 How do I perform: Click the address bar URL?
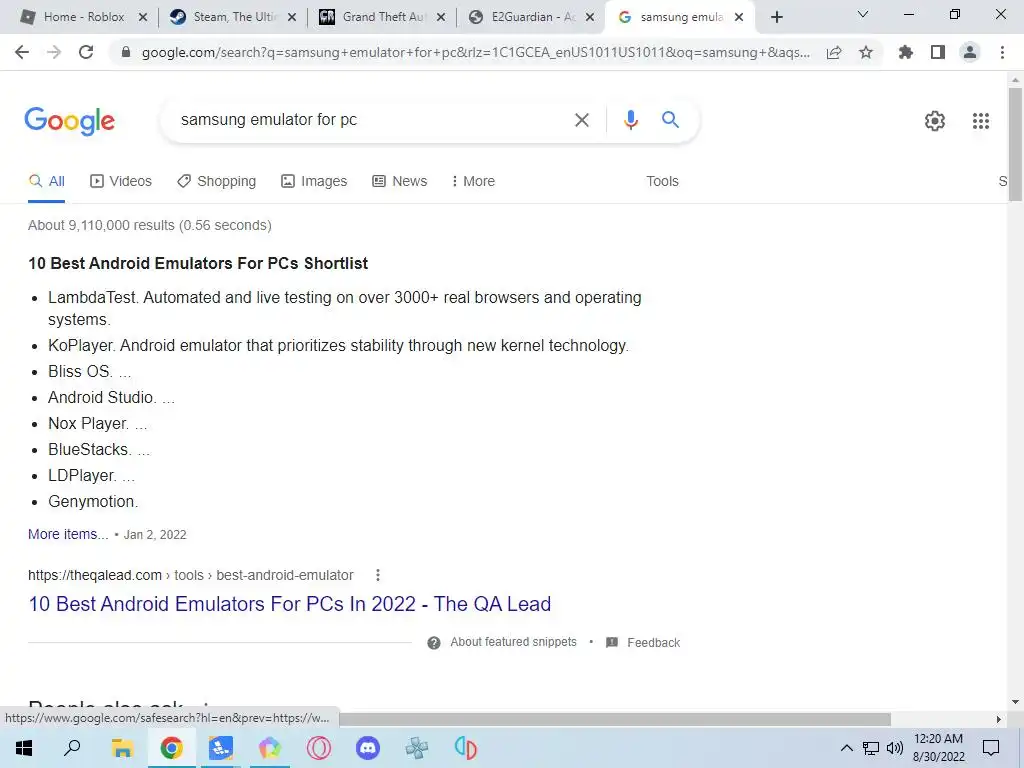(x=475, y=52)
